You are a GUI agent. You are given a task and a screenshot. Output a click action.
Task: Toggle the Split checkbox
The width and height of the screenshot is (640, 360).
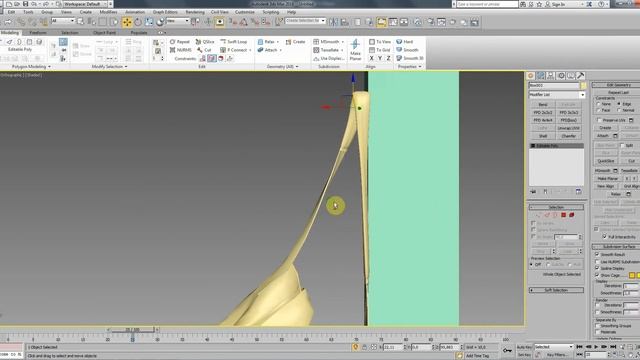coord(622,145)
